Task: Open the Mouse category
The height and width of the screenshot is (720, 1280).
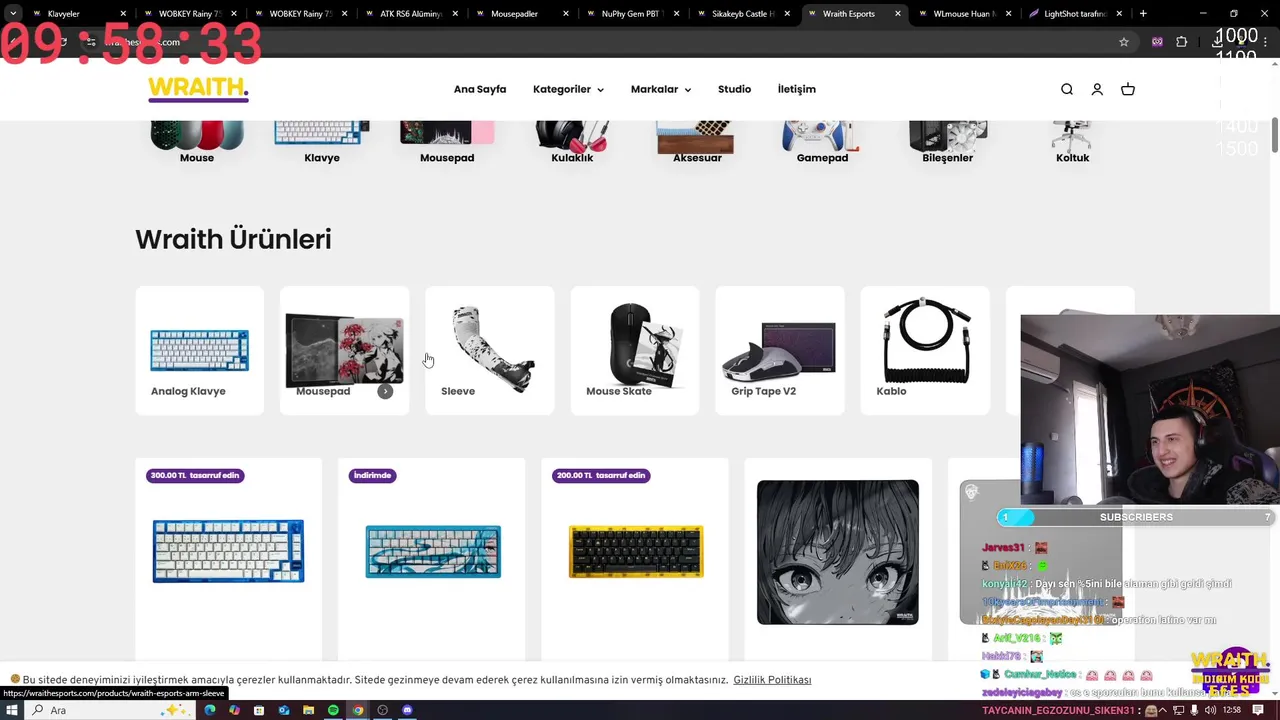Action: pyautogui.click(x=197, y=142)
